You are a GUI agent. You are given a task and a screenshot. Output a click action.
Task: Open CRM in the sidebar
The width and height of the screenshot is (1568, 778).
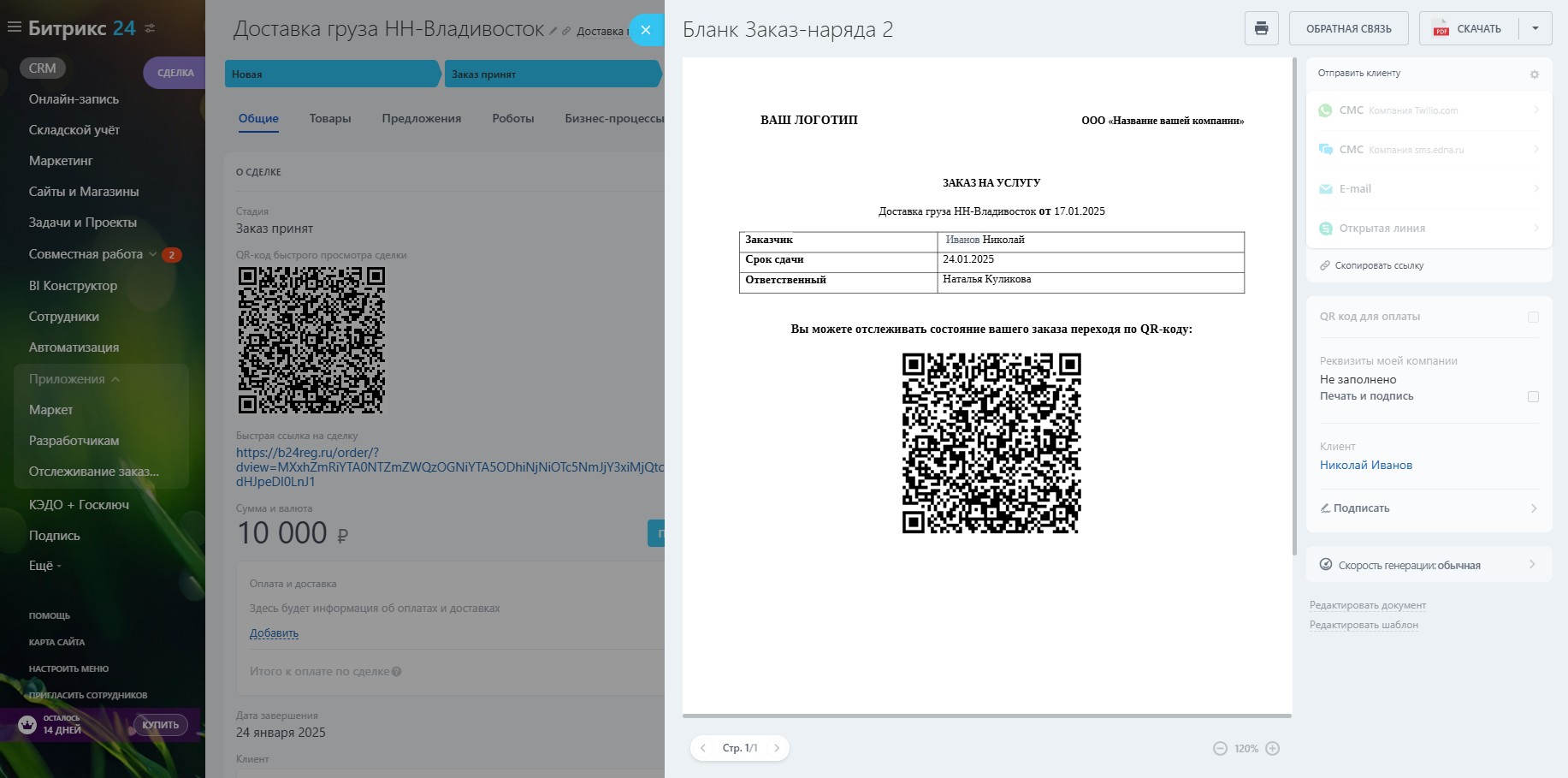(x=43, y=68)
